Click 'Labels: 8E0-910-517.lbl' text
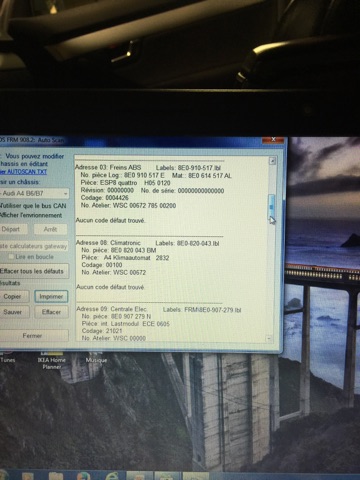The height and width of the screenshot is (480, 360). coord(188,168)
